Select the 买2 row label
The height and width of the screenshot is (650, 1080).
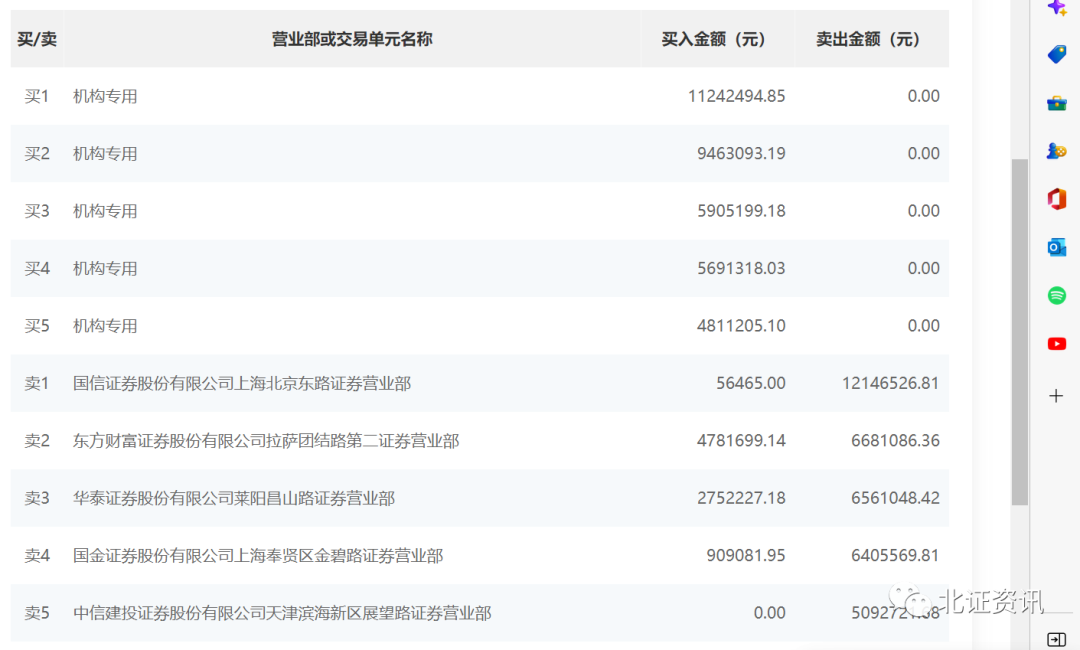click(37, 154)
